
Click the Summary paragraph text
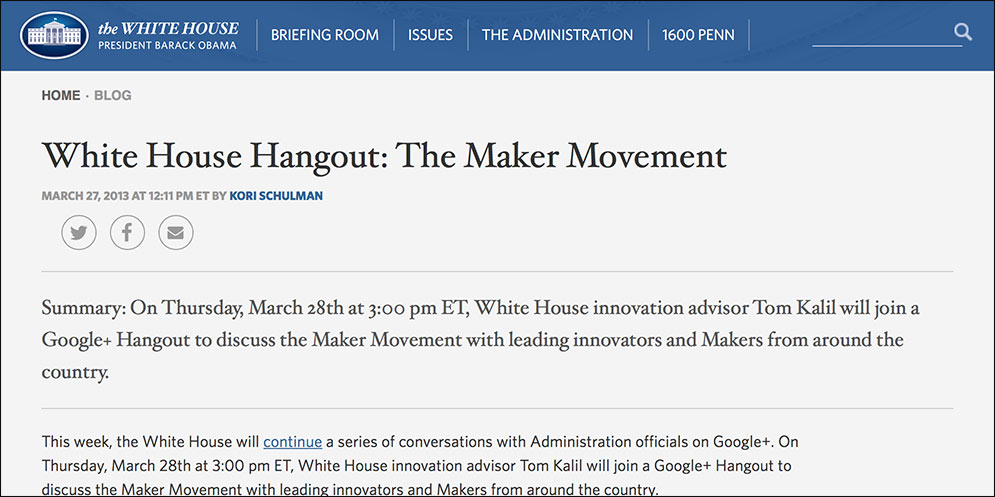click(x=480, y=340)
